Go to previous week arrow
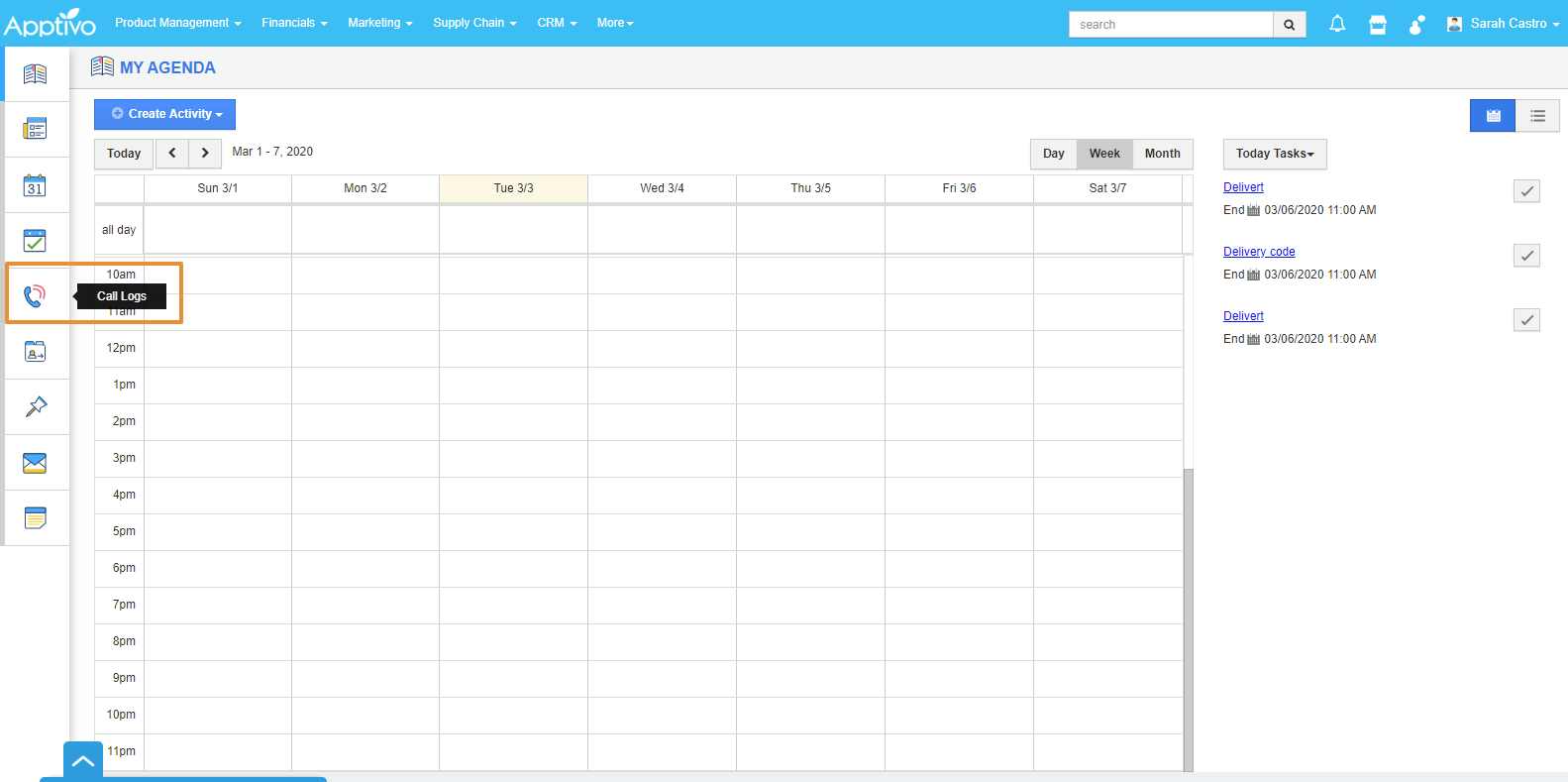This screenshot has height=782, width=1568. (172, 154)
